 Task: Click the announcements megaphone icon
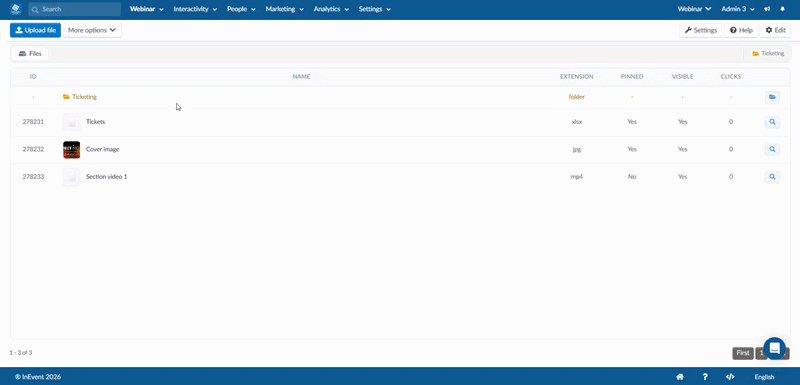coord(767,9)
